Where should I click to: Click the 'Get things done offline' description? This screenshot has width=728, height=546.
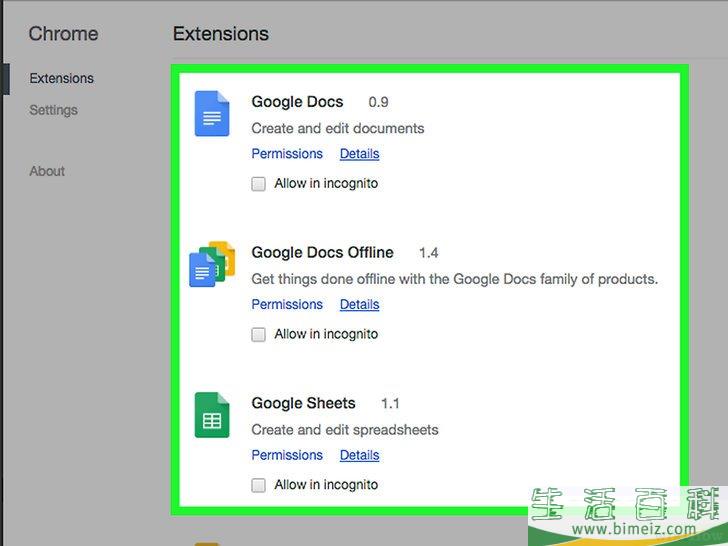455,279
